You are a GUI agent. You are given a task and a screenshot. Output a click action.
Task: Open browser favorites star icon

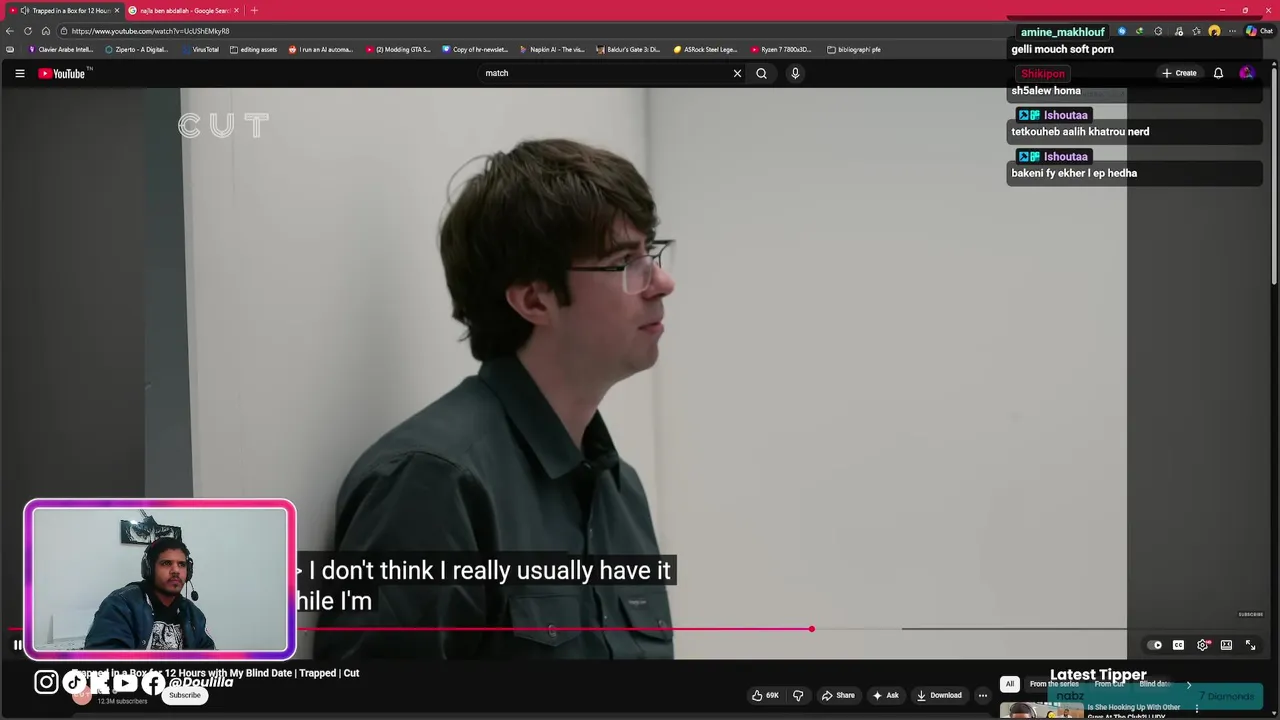click(1196, 31)
